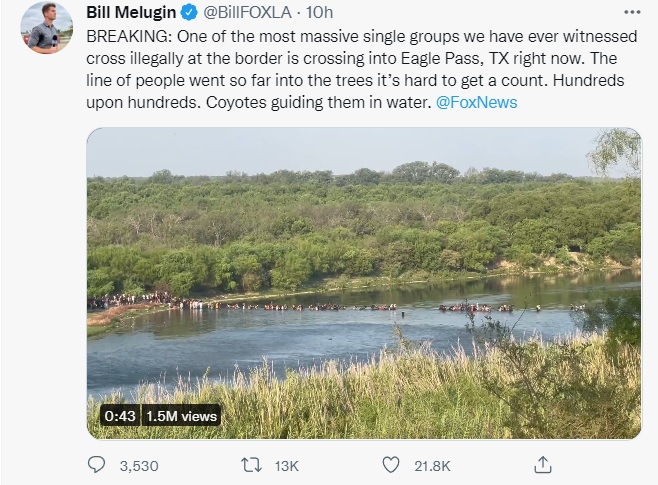Open the tweet's more options menu

pos(632,12)
